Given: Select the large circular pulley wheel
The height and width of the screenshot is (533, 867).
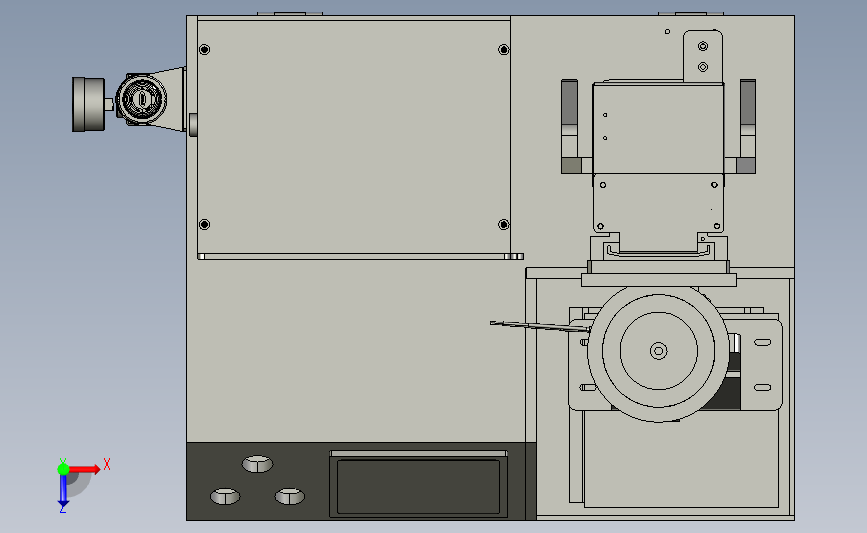Looking at the screenshot, I should click(x=658, y=351).
